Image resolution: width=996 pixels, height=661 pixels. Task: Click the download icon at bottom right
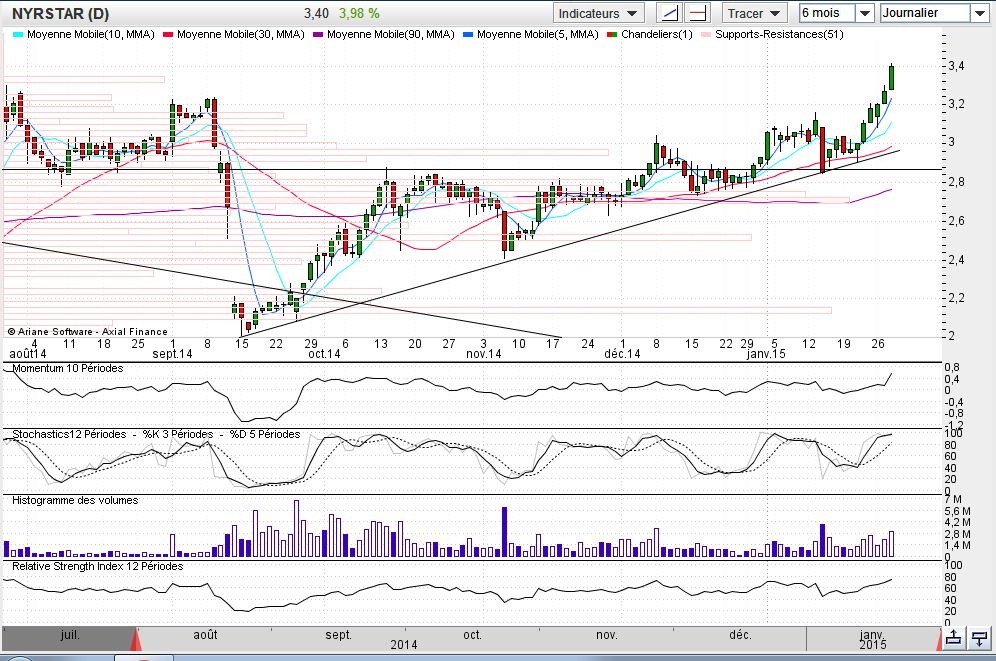pos(979,637)
